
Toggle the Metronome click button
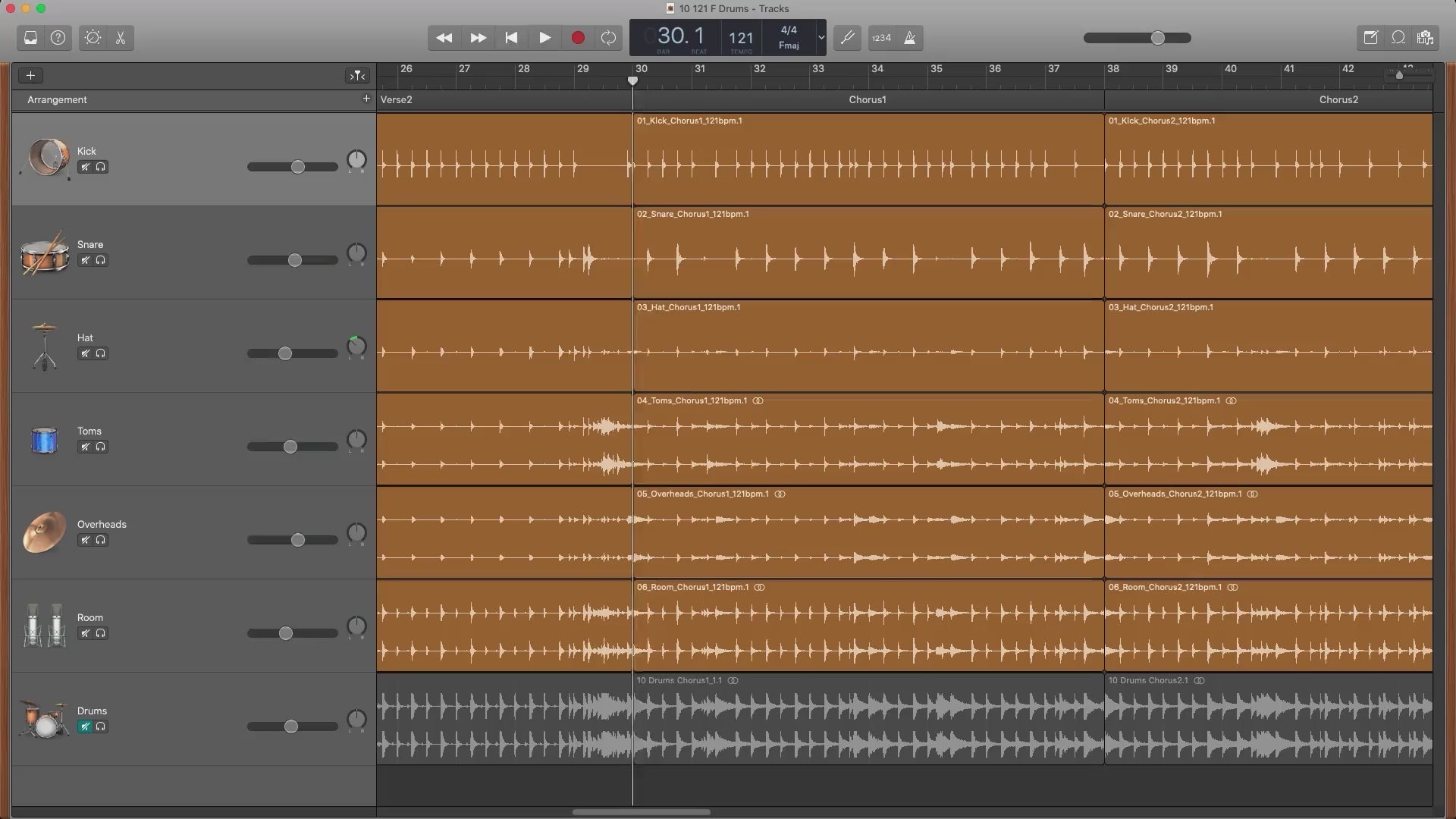click(909, 38)
